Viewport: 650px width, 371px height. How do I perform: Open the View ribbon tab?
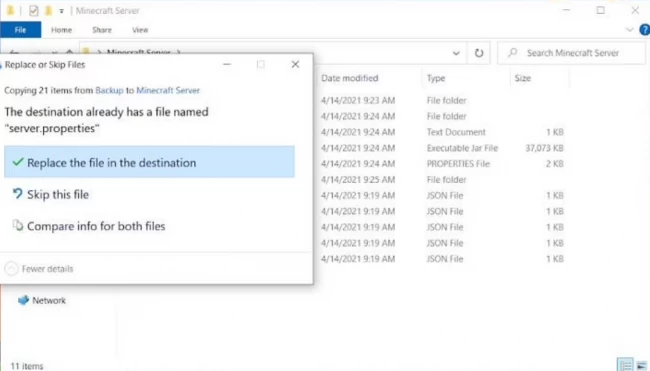click(x=140, y=30)
